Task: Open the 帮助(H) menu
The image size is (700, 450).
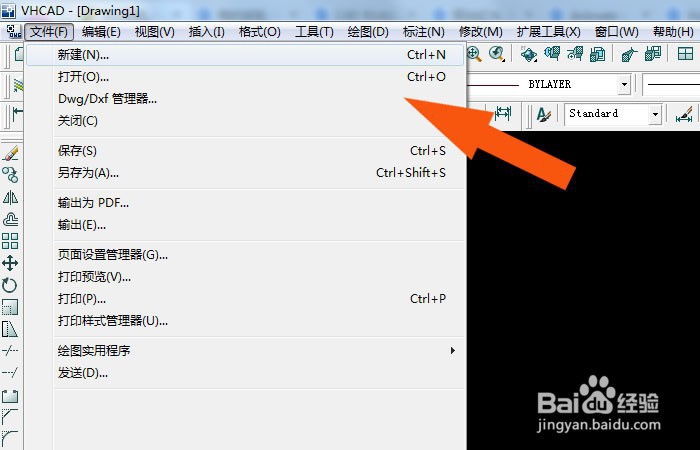Action: pyautogui.click(x=673, y=32)
